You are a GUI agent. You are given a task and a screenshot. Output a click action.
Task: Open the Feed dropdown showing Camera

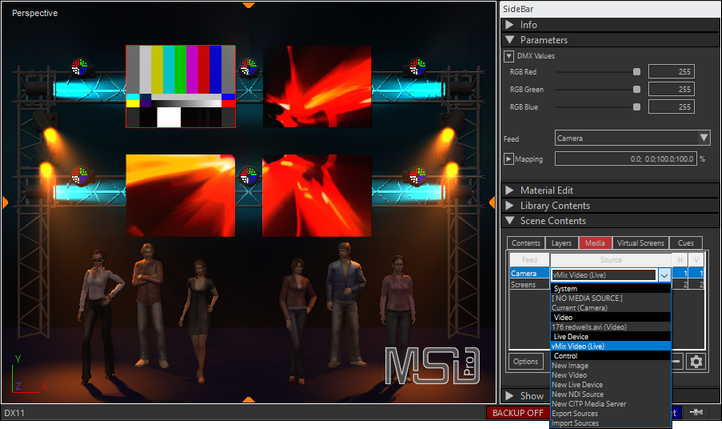pos(632,137)
